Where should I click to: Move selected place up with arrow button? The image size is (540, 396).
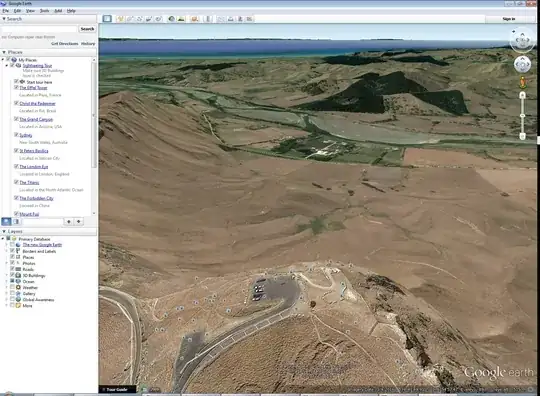pos(69,221)
